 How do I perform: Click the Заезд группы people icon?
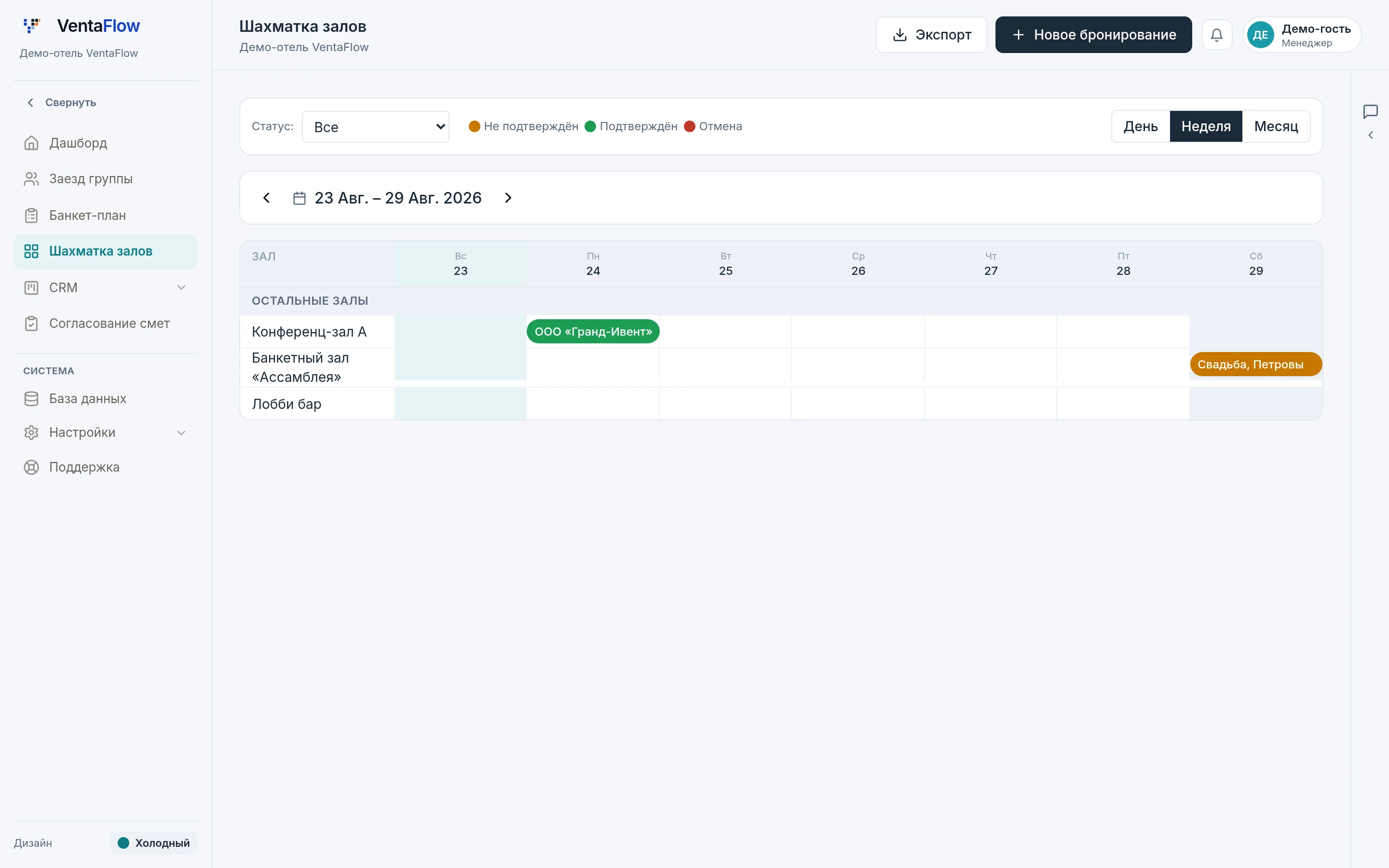(x=31, y=179)
